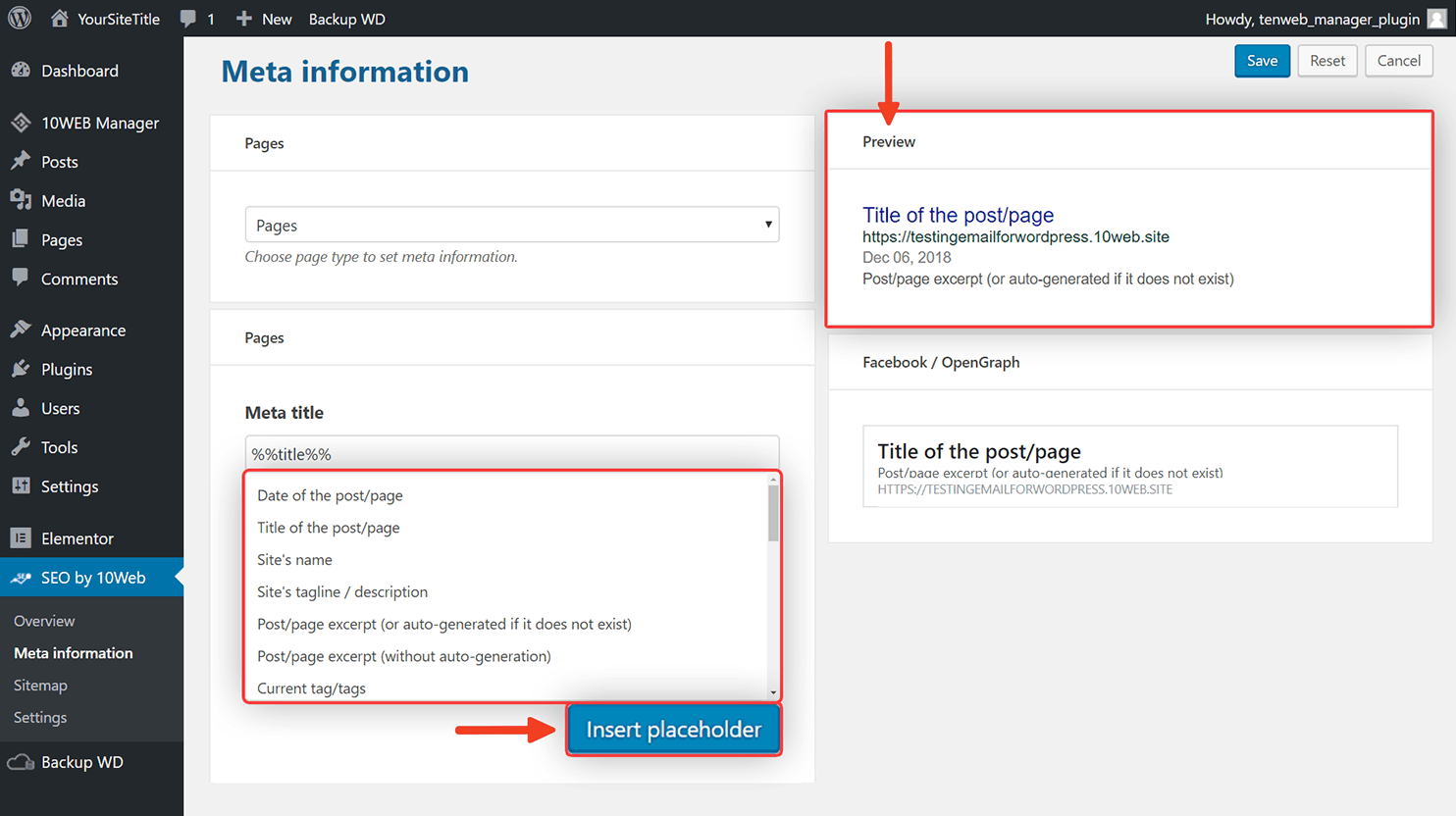Click the plus icon next to New
The width and height of the screenshot is (1456, 816).
click(x=244, y=19)
